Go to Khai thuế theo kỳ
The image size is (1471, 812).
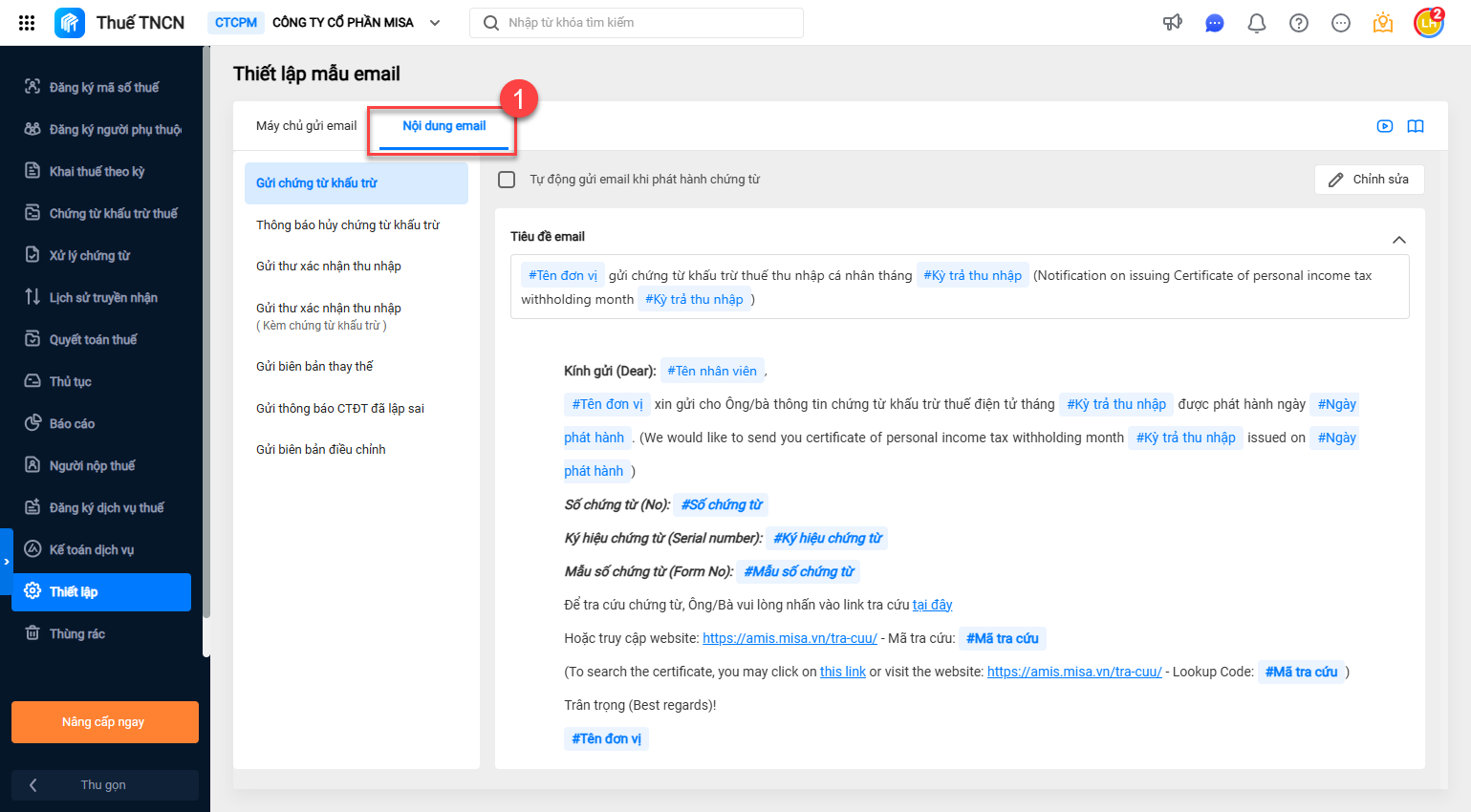point(101,171)
